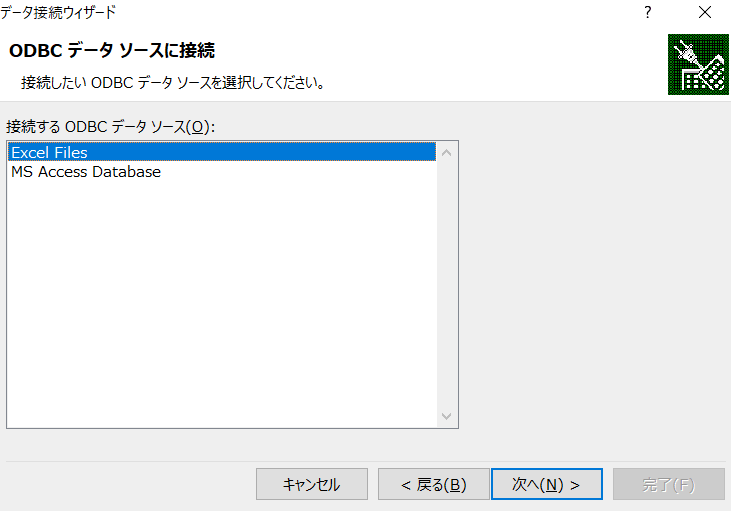
Task: Close the データ接続ウィザード dialog
Action: pos(704,13)
